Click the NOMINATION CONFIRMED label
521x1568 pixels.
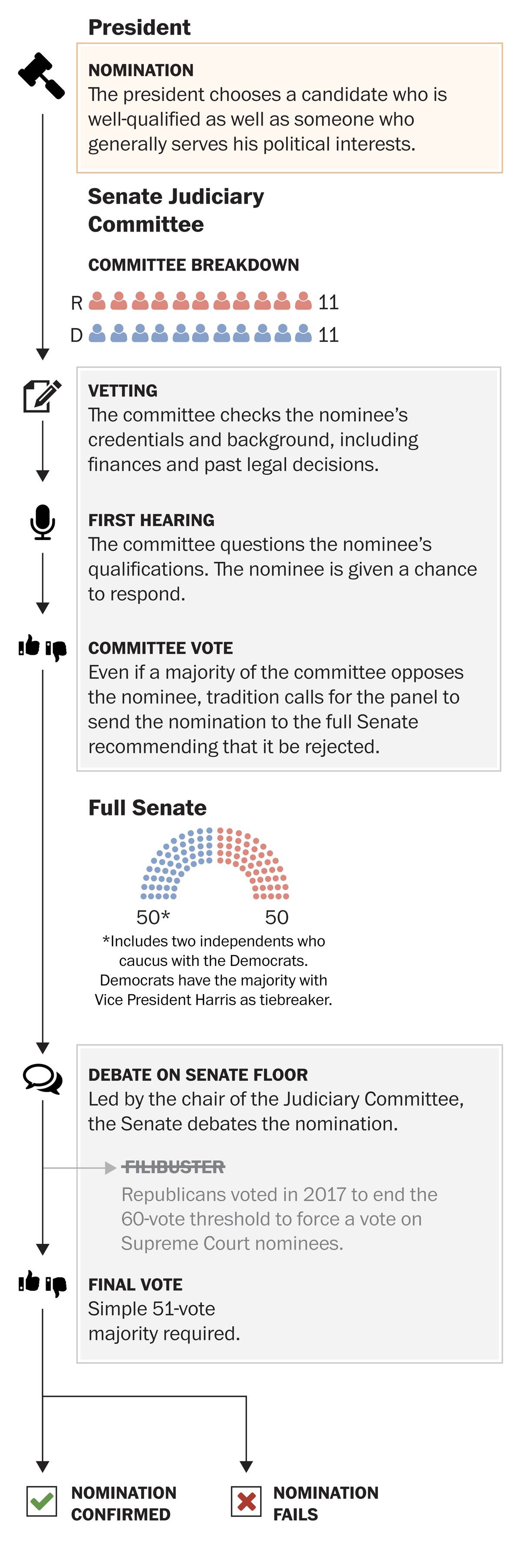click(123, 1503)
